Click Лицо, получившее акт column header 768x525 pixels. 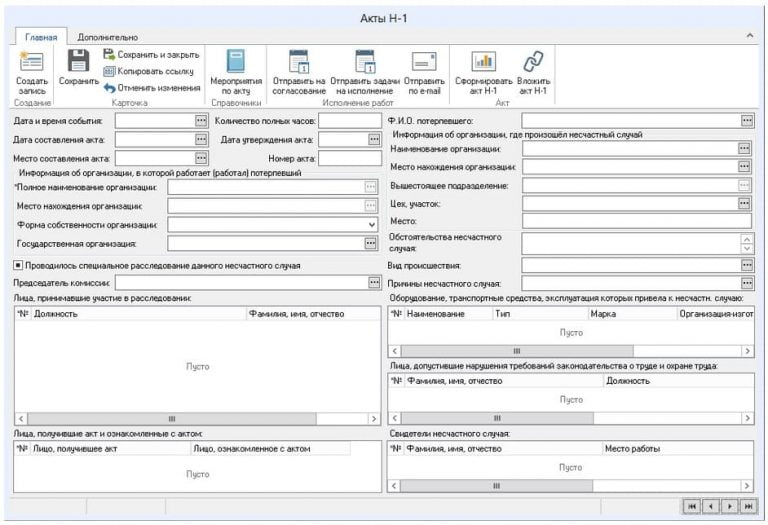tap(110, 449)
